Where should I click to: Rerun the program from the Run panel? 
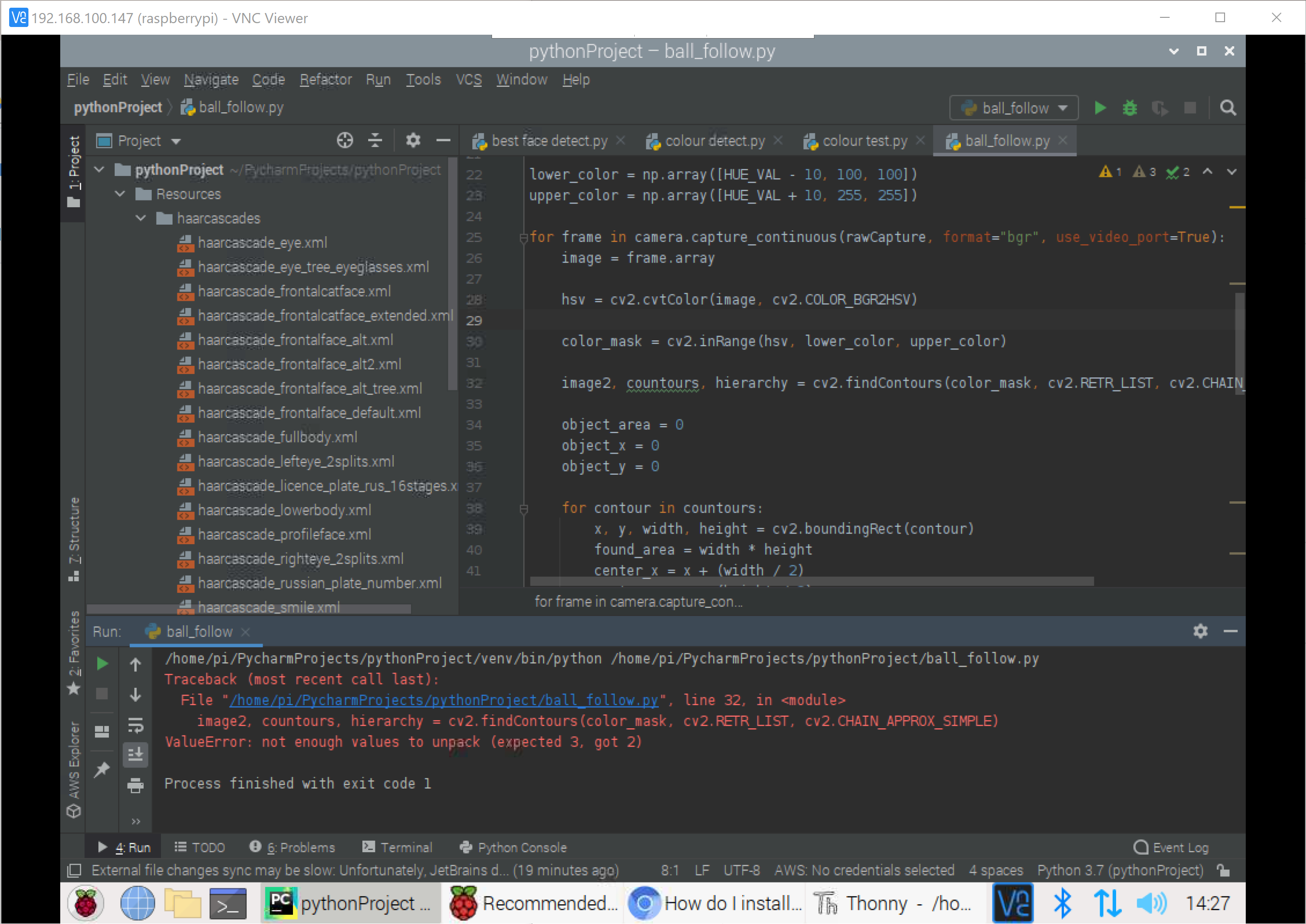point(102,663)
